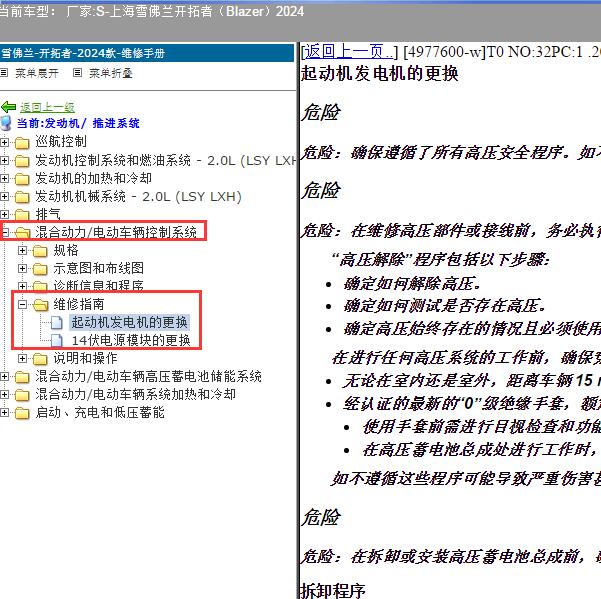Expand 发动机的加热和冷却 node
This screenshot has width=601, height=599.
click(x=4, y=179)
